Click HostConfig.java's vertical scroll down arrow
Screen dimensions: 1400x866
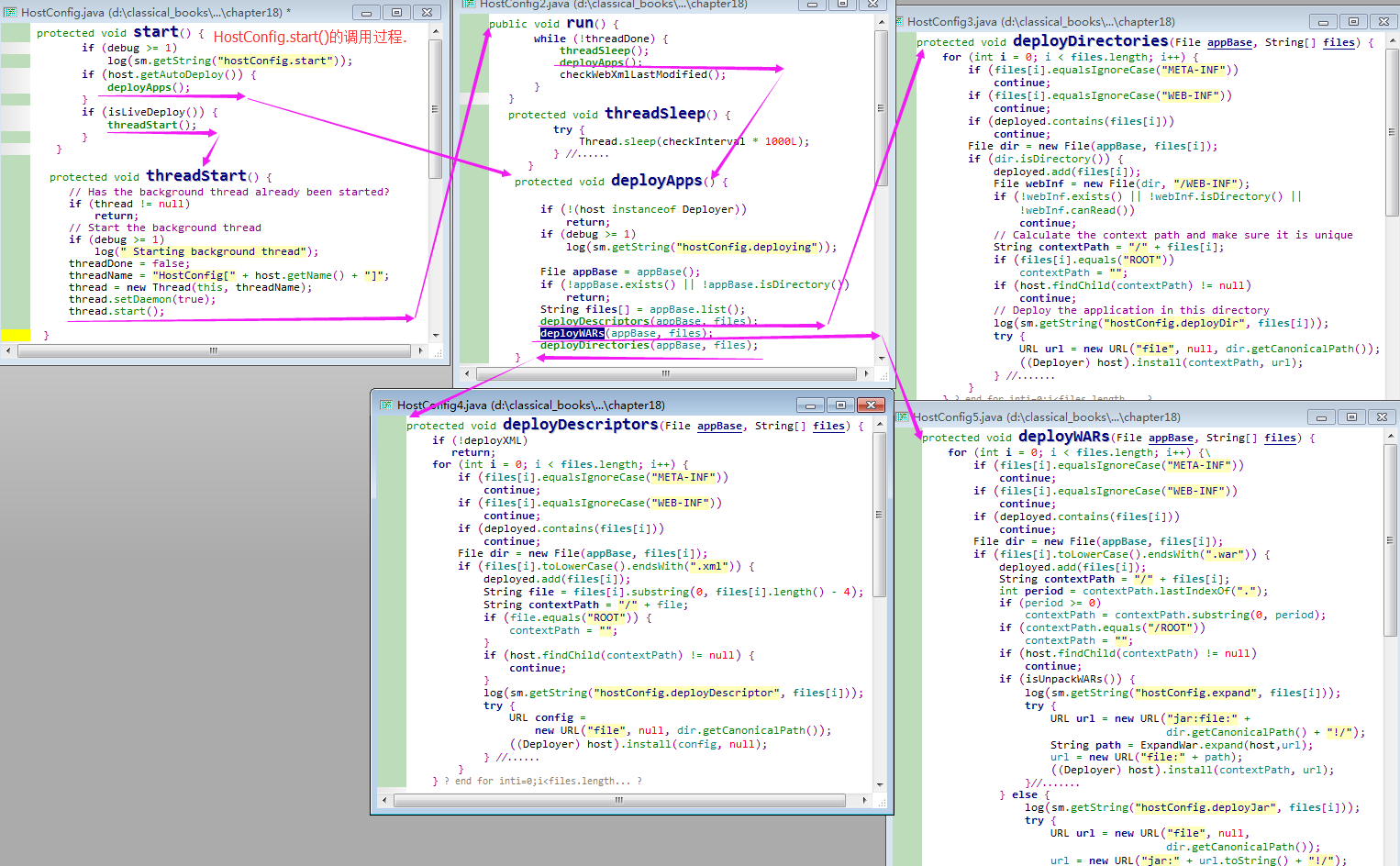click(x=436, y=336)
